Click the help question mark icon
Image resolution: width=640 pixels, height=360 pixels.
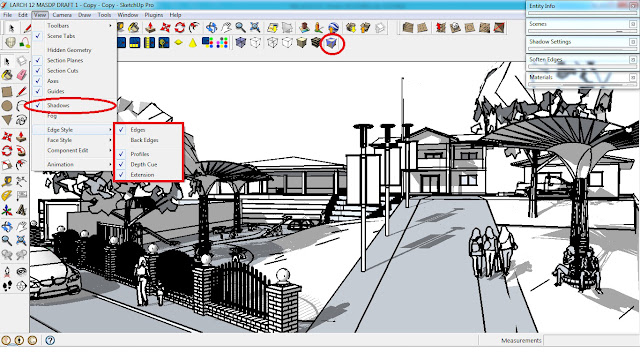click(x=50, y=340)
